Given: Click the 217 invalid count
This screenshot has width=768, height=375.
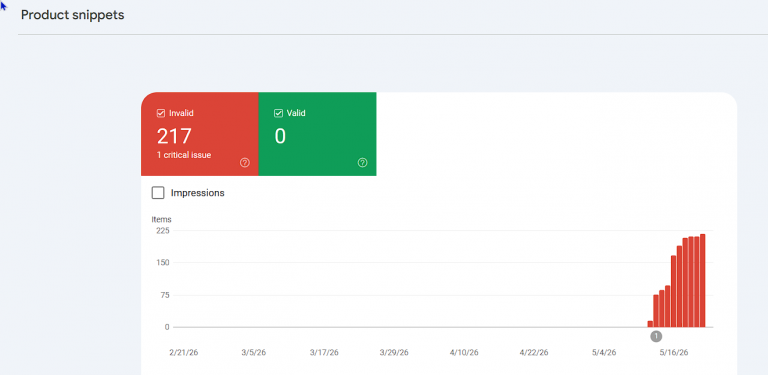Looking at the screenshot, I should [x=174, y=136].
